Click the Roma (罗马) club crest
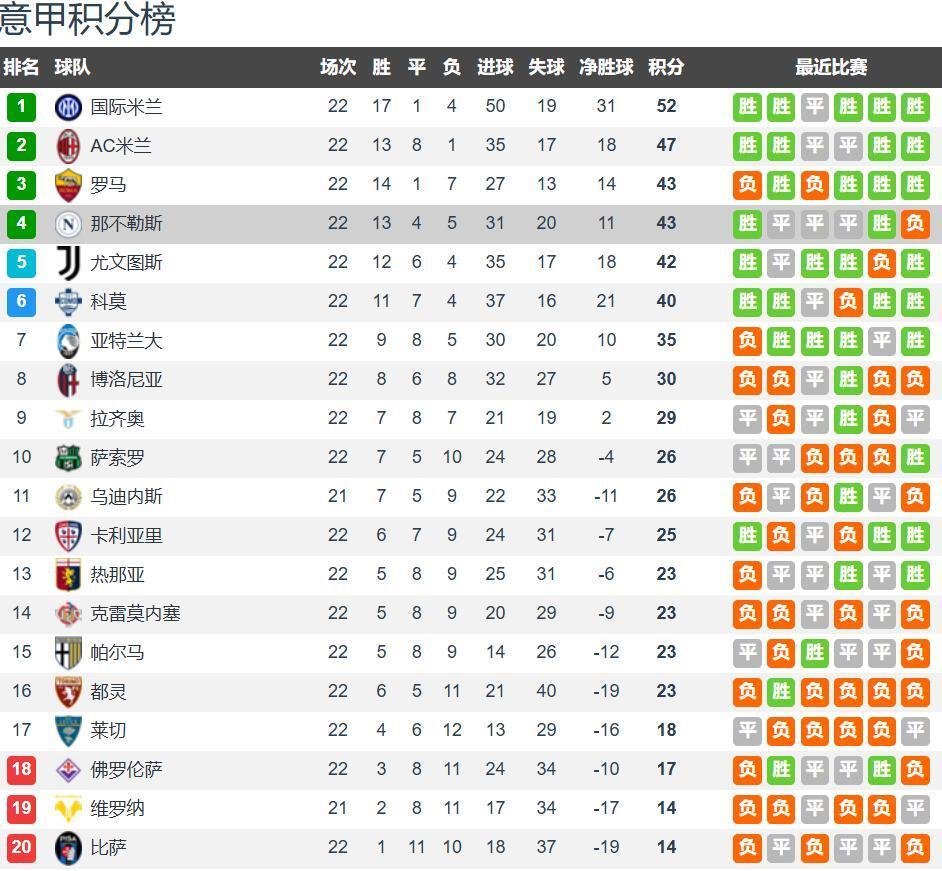The width and height of the screenshot is (942, 871). coord(68,185)
